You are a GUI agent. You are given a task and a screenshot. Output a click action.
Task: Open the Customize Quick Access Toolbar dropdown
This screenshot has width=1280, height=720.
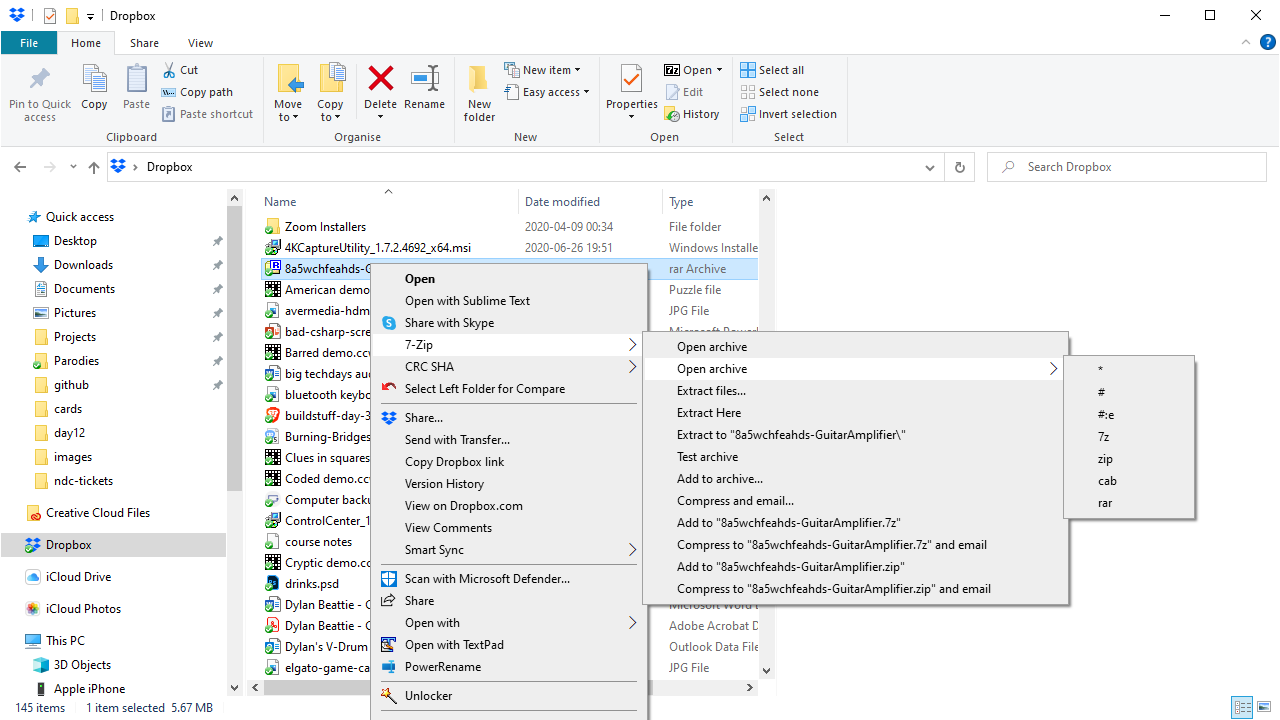click(91, 16)
